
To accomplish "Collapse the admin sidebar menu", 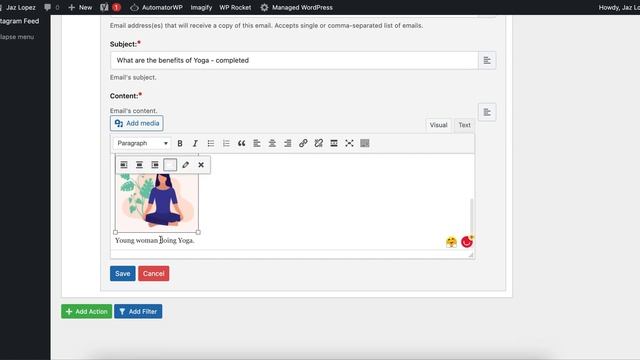I will click(17, 37).
